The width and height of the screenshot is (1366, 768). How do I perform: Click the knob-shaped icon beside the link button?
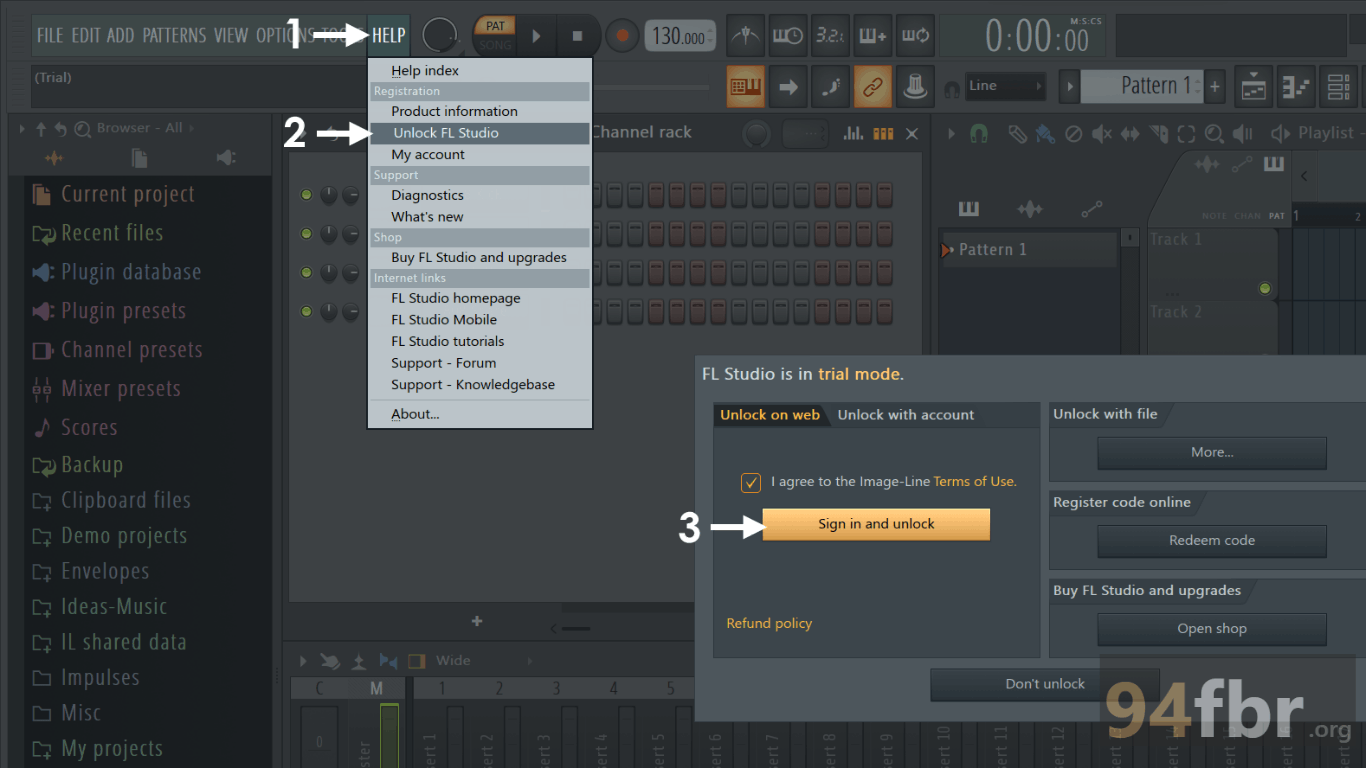coord(915,87)
